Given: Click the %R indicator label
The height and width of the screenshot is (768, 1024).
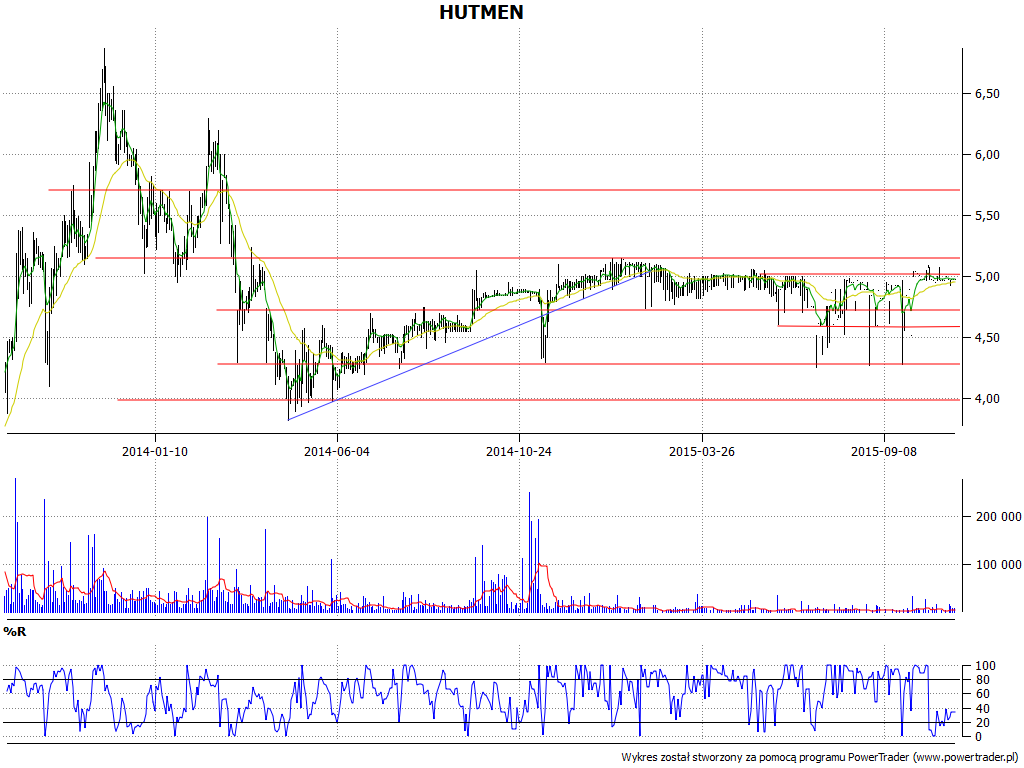Looking at the screenshot, I should [x=15, y=632].
